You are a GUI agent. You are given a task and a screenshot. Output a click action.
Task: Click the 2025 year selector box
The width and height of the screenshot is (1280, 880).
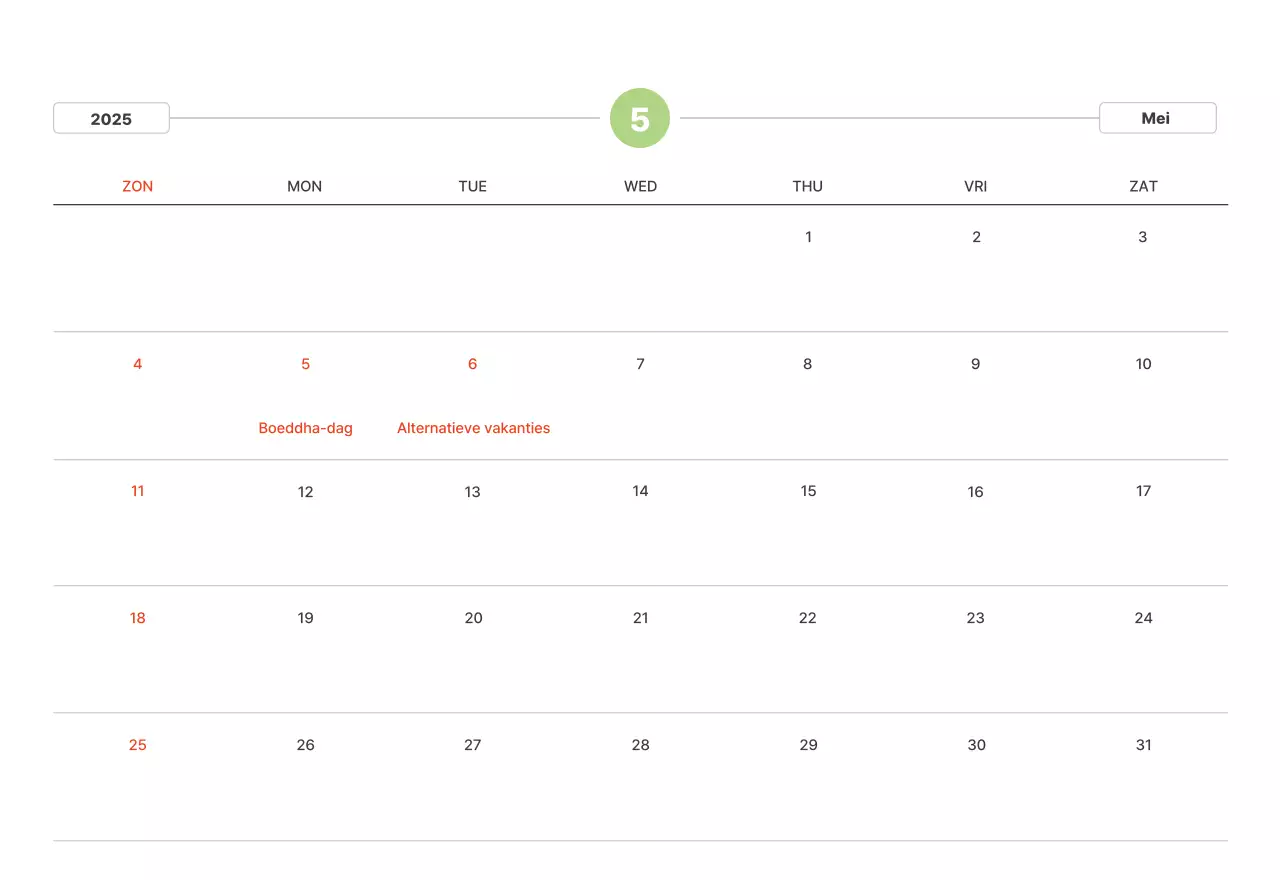point(111,118)
